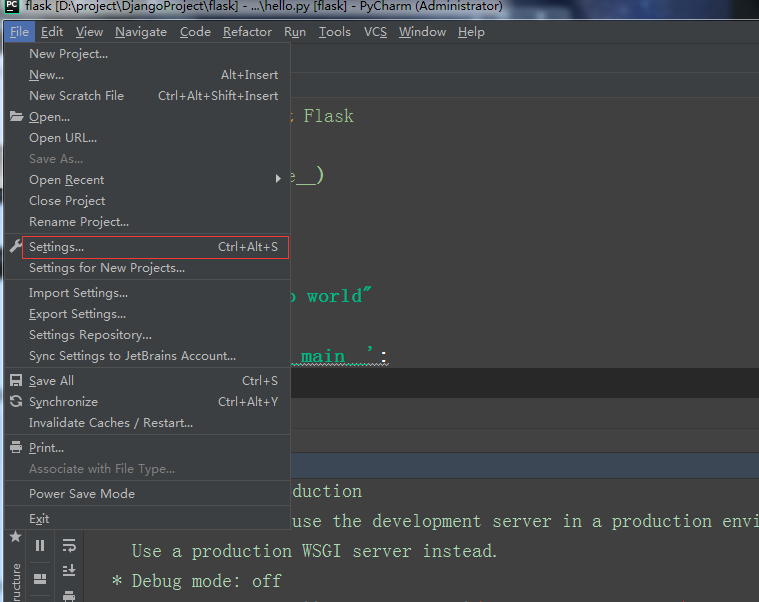The image size is (759, 602).
Task: Expand the Open Recent submenu arrow
Action: pos(278,179)
